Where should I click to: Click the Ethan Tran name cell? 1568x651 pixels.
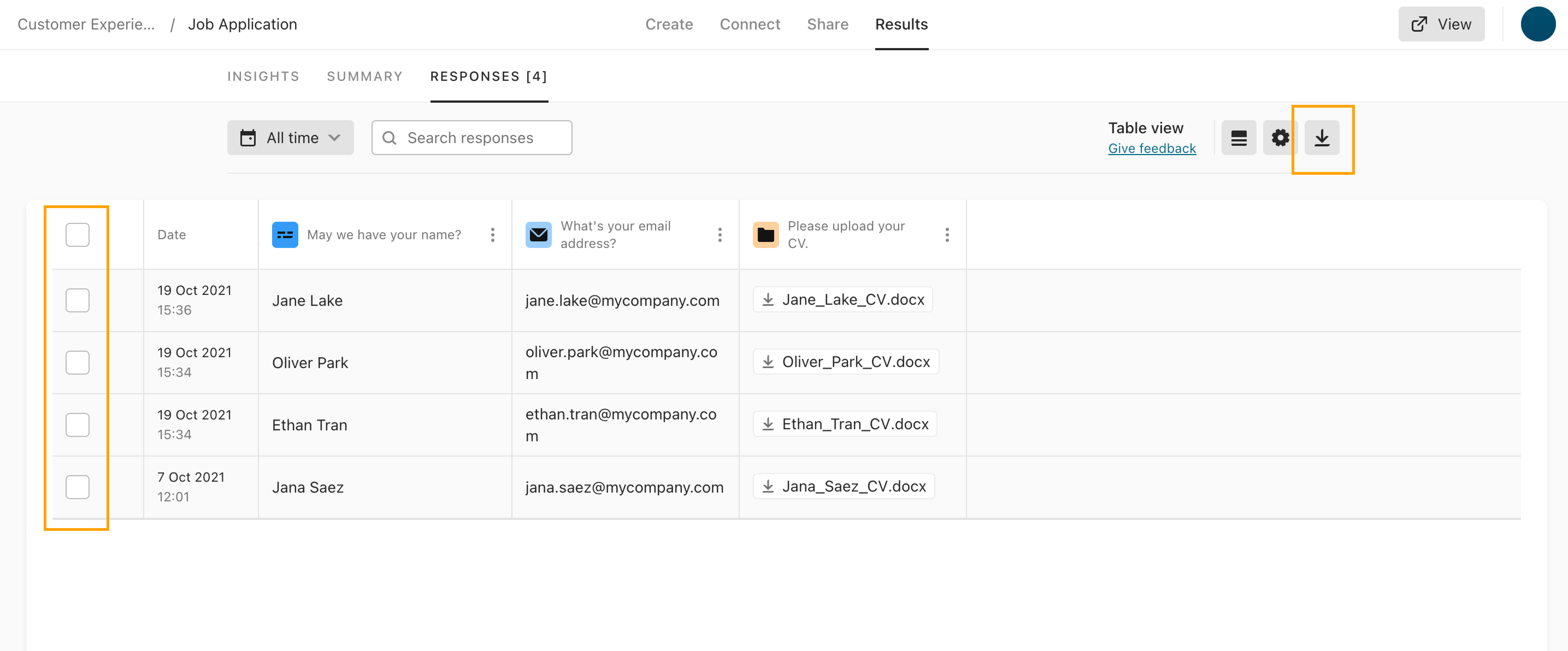(x=385, y=425)
